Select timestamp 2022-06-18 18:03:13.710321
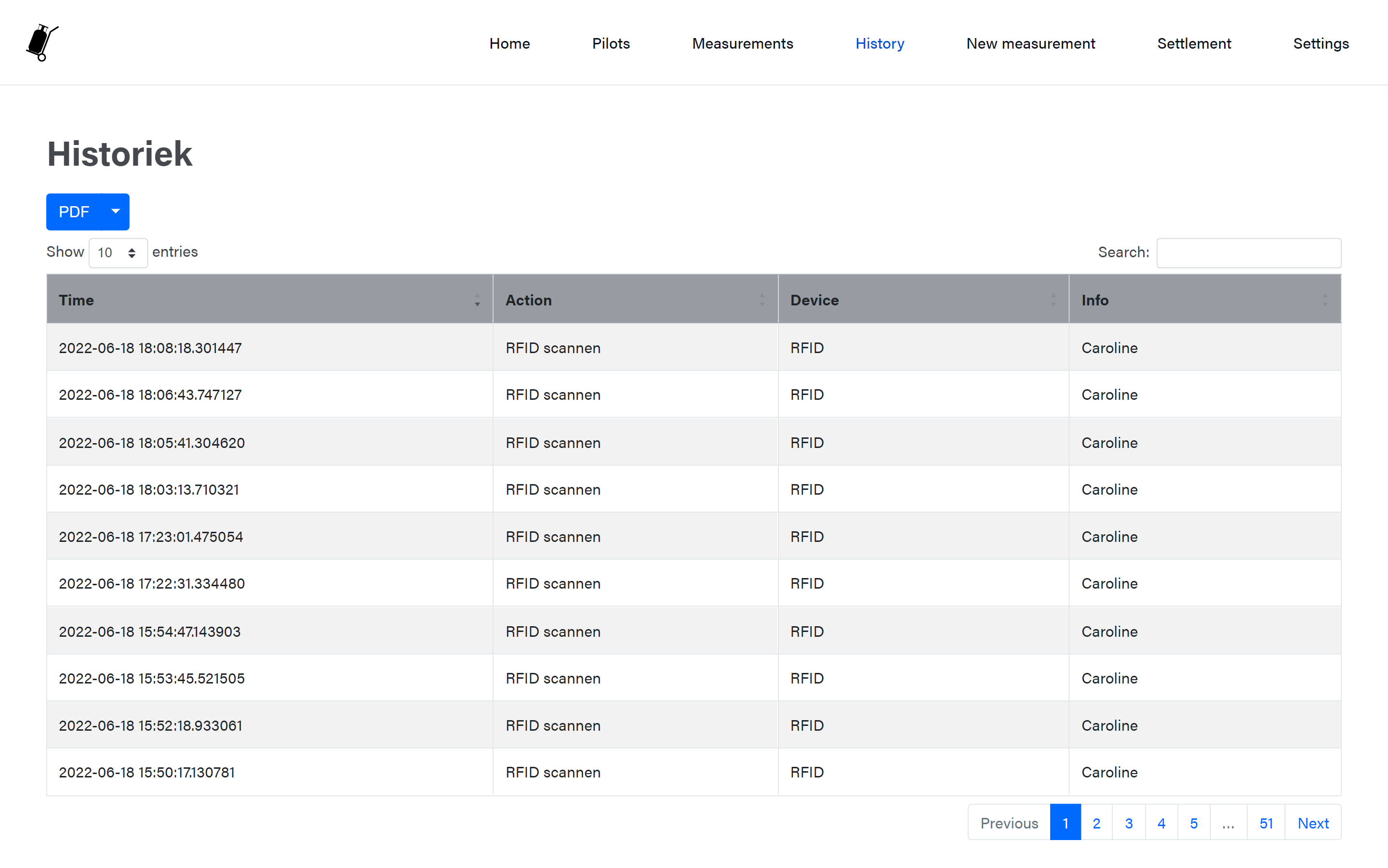Screen dimensions: 1388x868 (x=149, y=489)
